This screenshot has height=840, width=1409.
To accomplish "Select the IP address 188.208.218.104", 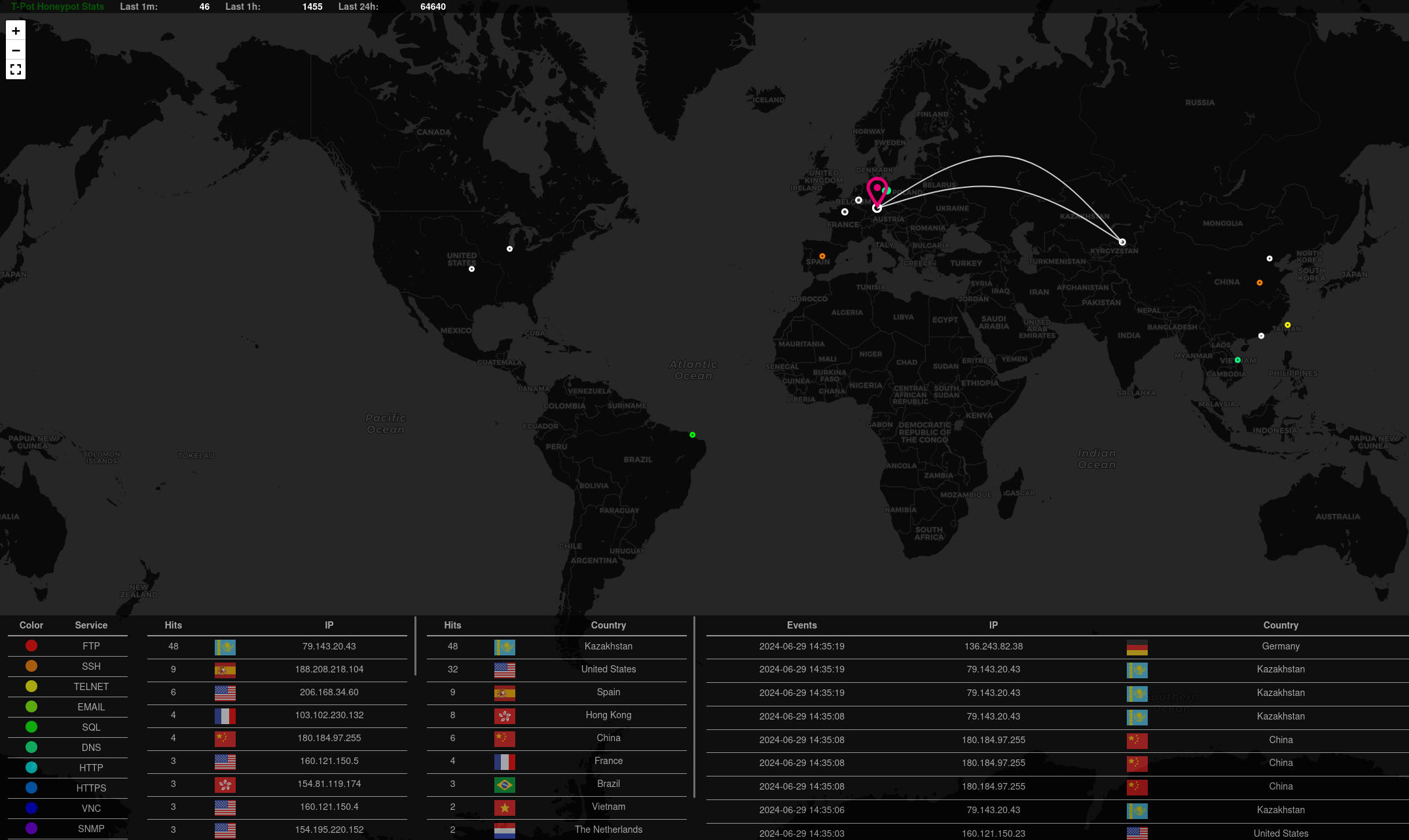I will pyautogui.click(x=329, y=669).
